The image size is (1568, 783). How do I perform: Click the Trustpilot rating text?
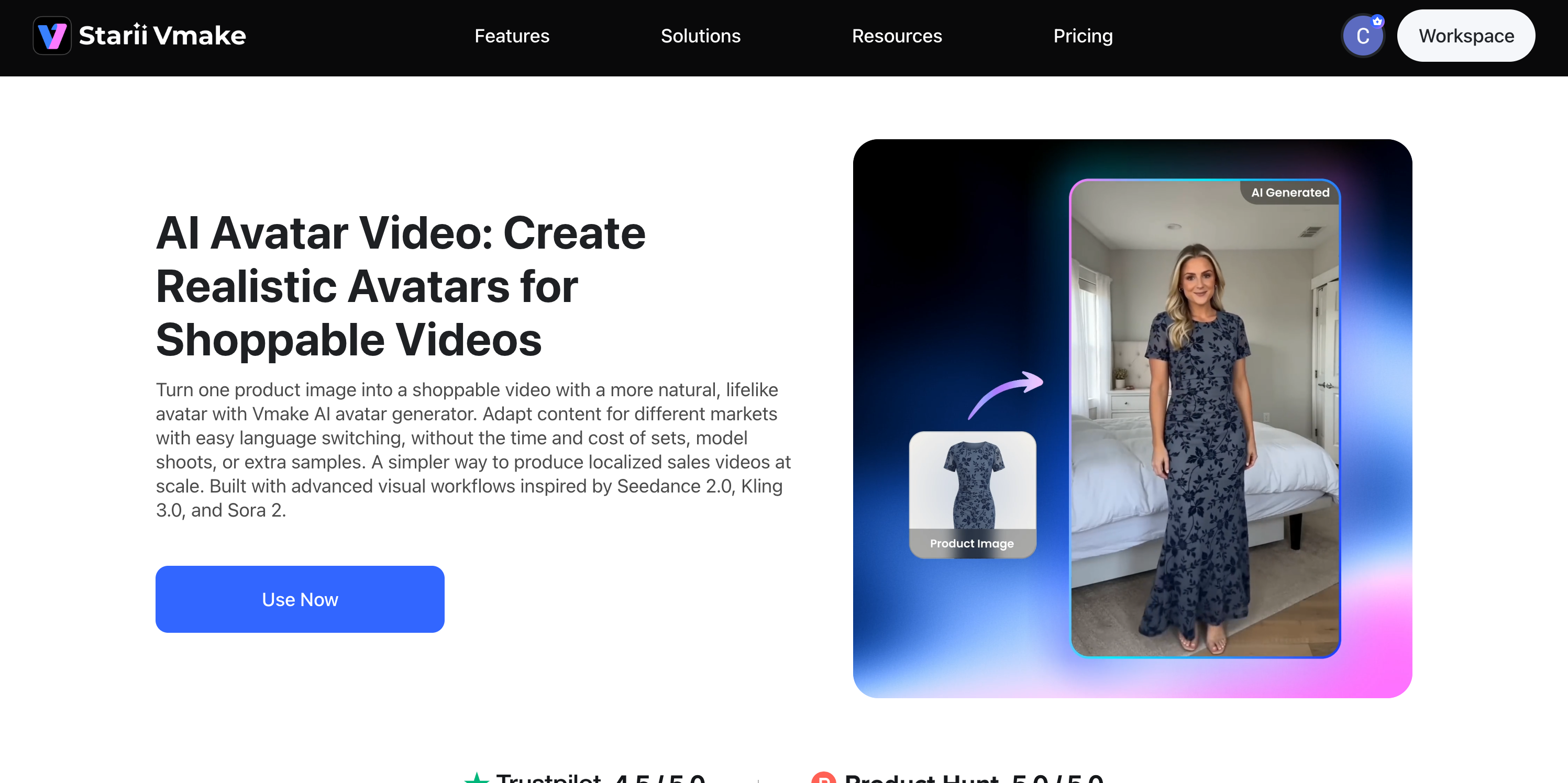(600, 777)
